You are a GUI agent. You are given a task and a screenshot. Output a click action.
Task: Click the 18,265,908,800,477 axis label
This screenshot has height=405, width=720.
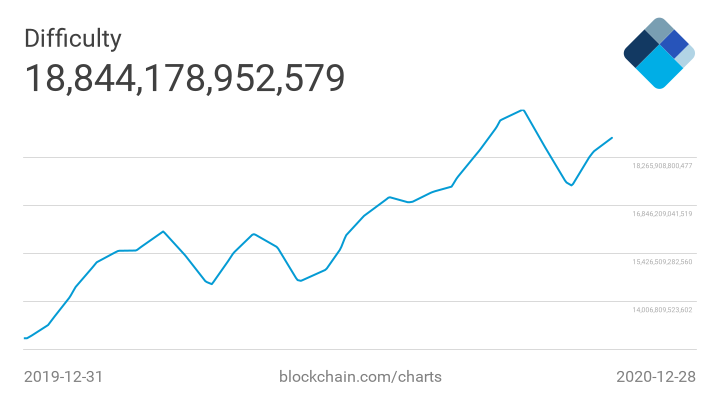tap(662, 165)
